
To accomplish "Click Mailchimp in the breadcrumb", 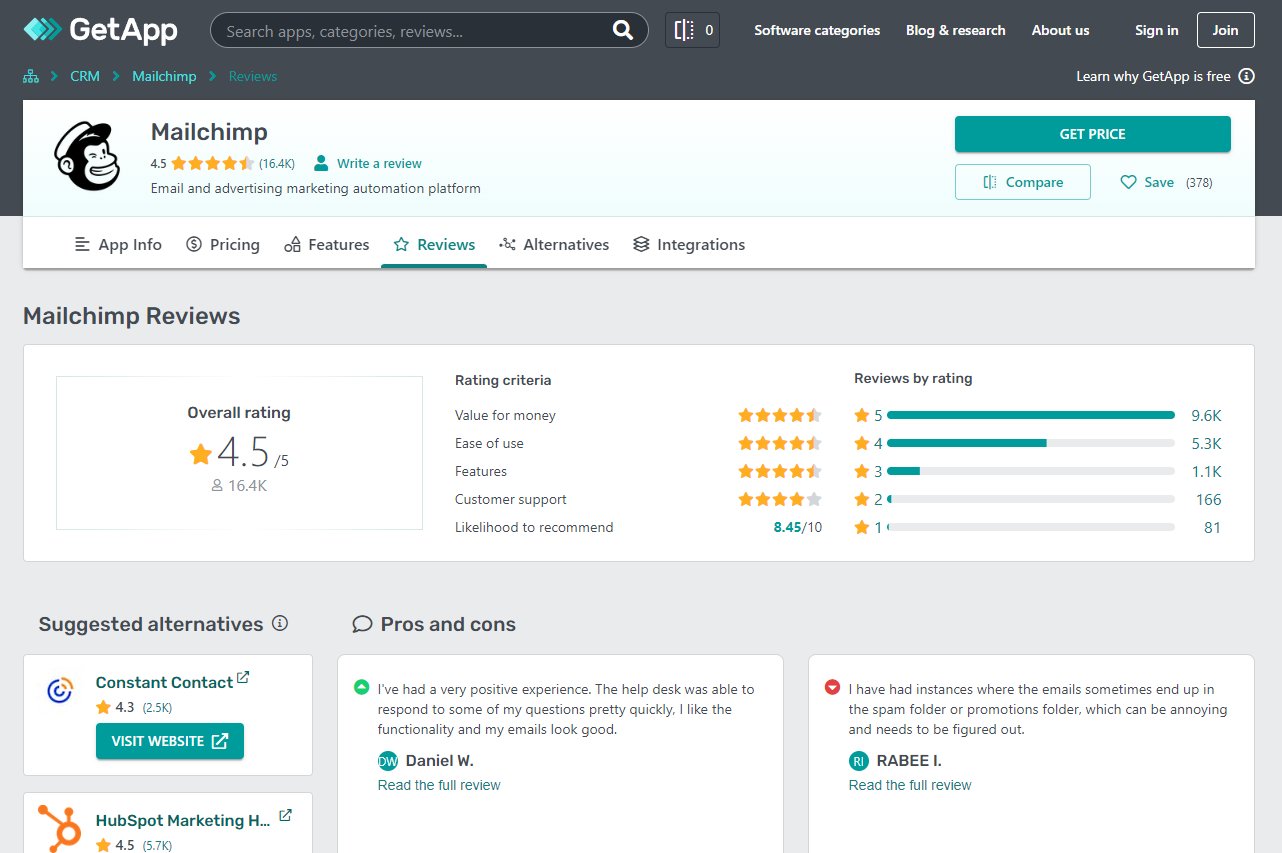I will (164, 76).
